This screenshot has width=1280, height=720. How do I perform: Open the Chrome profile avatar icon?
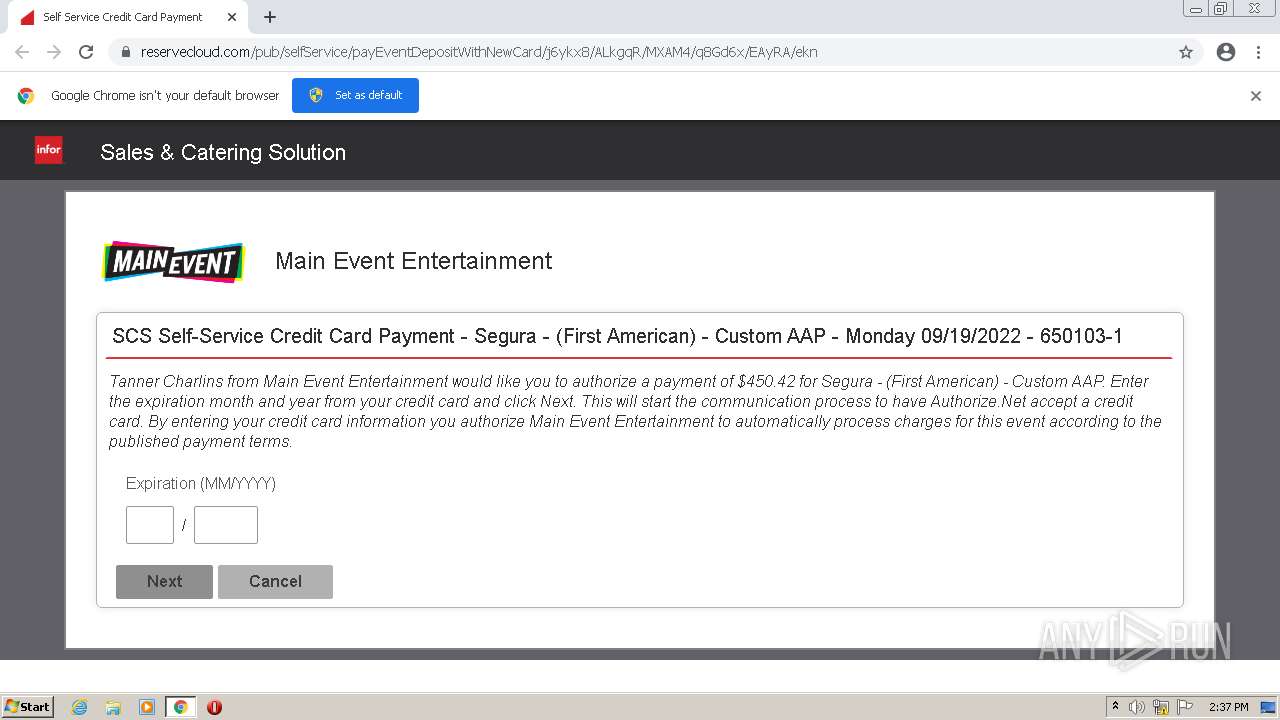click(x=1226, y=52)
